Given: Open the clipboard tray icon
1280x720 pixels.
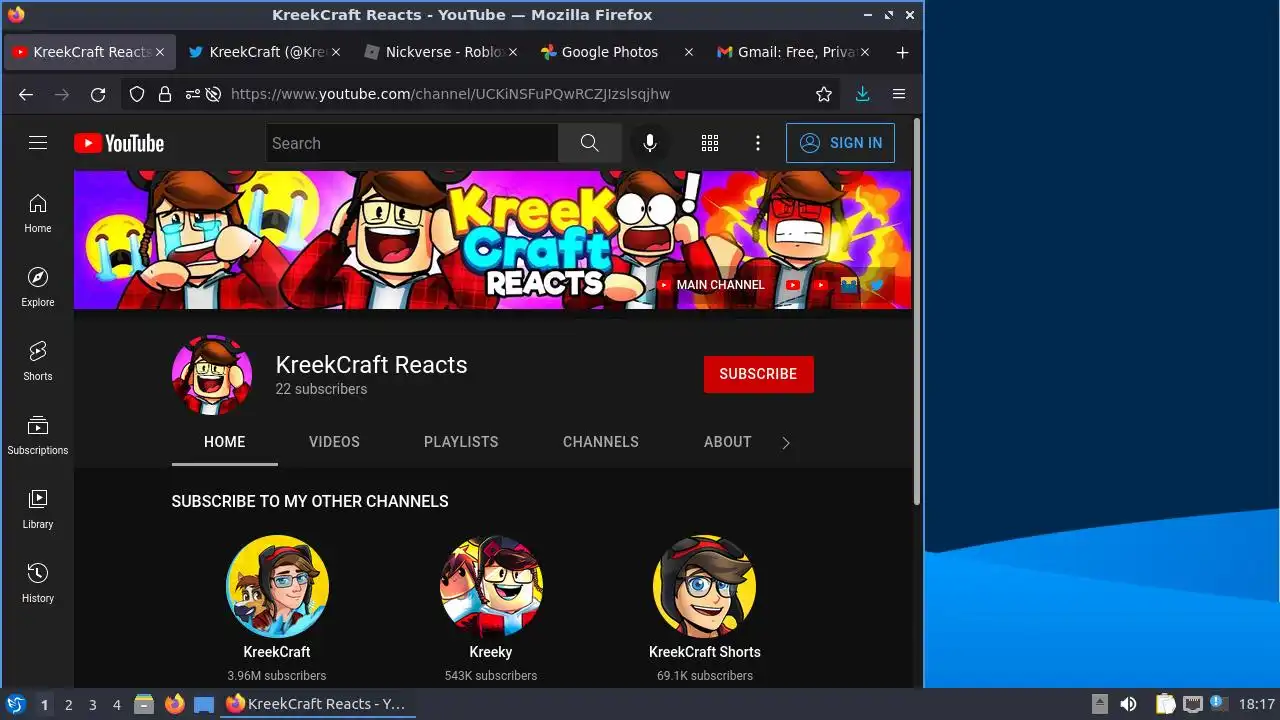Looking at the screenshot, I should click(1165, 704).
